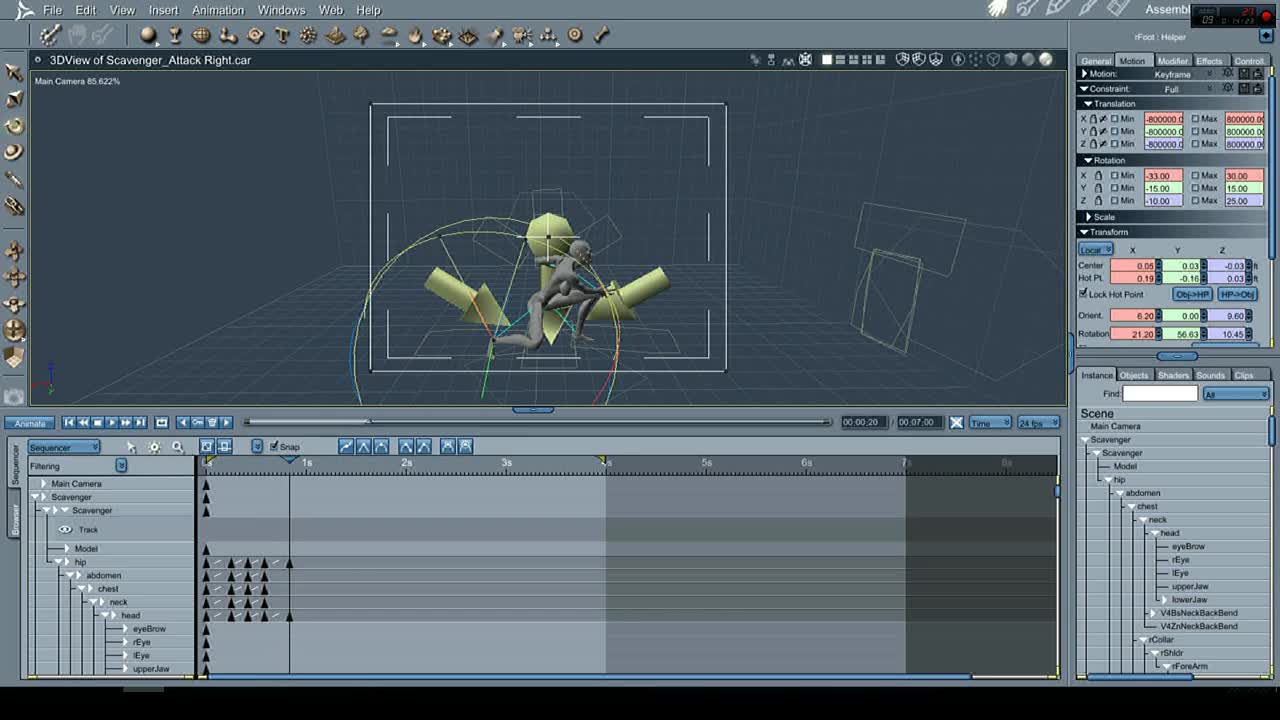Toggle the Lock Hot Point checkbox
Screen dimensions: 1280x720
click(1083, 294)
